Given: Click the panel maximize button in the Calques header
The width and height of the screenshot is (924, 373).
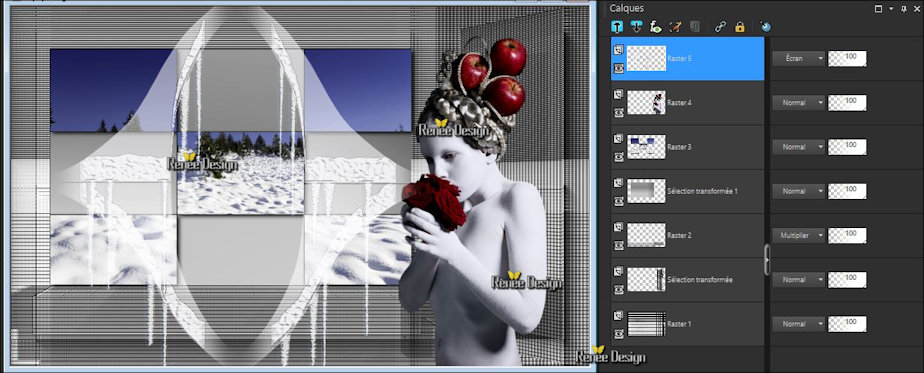Looking at the screenshot, I should pos(879,8).
